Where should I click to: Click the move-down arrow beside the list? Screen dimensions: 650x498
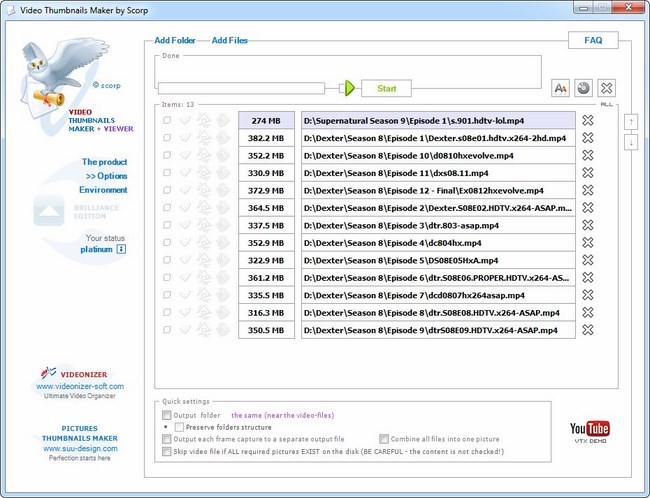(630, 142)
